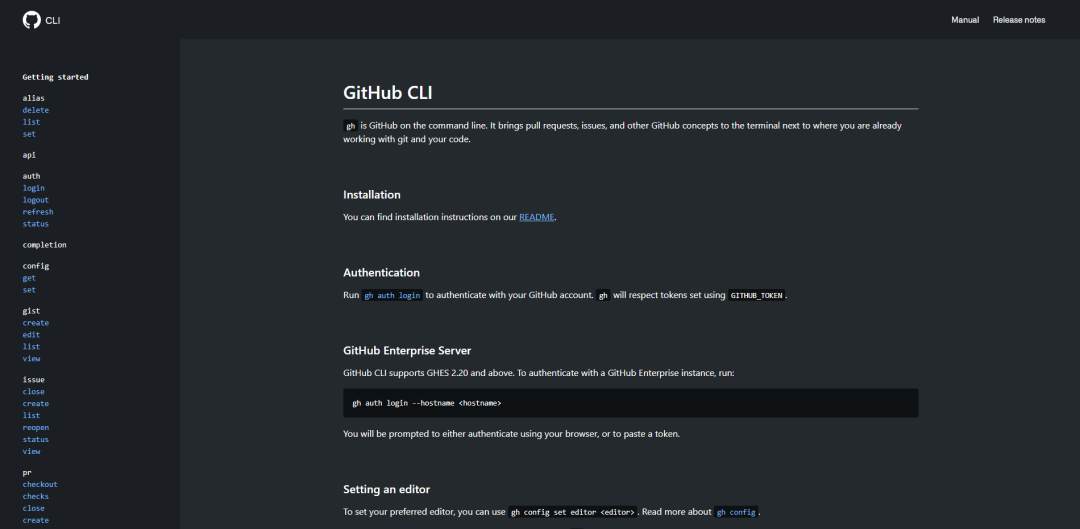Image resolution: width=1080 pixels, height=529 pixels.
Task: Follow the 'gh config' link in Setting an editor
Action: click(x=735, y=512)
